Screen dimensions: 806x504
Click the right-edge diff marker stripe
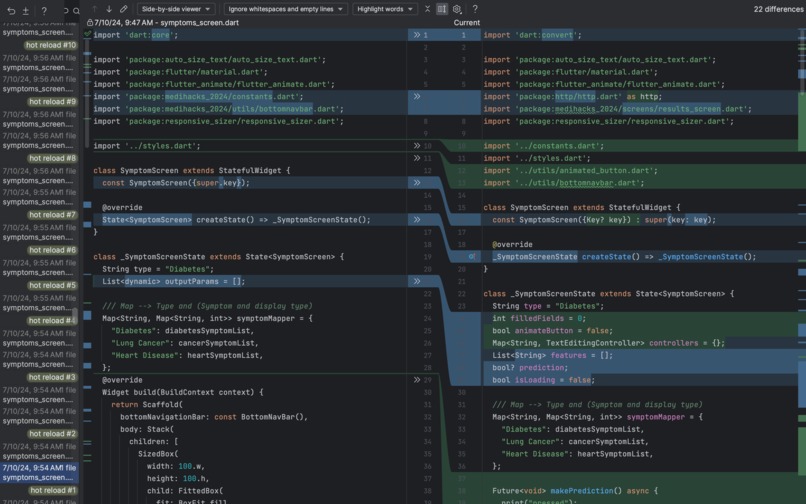coord(802,266)
